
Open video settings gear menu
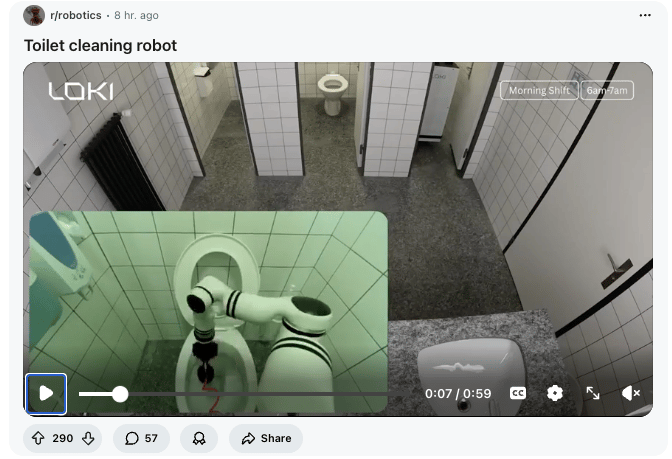pyautogui.click(x=555, y=393)
